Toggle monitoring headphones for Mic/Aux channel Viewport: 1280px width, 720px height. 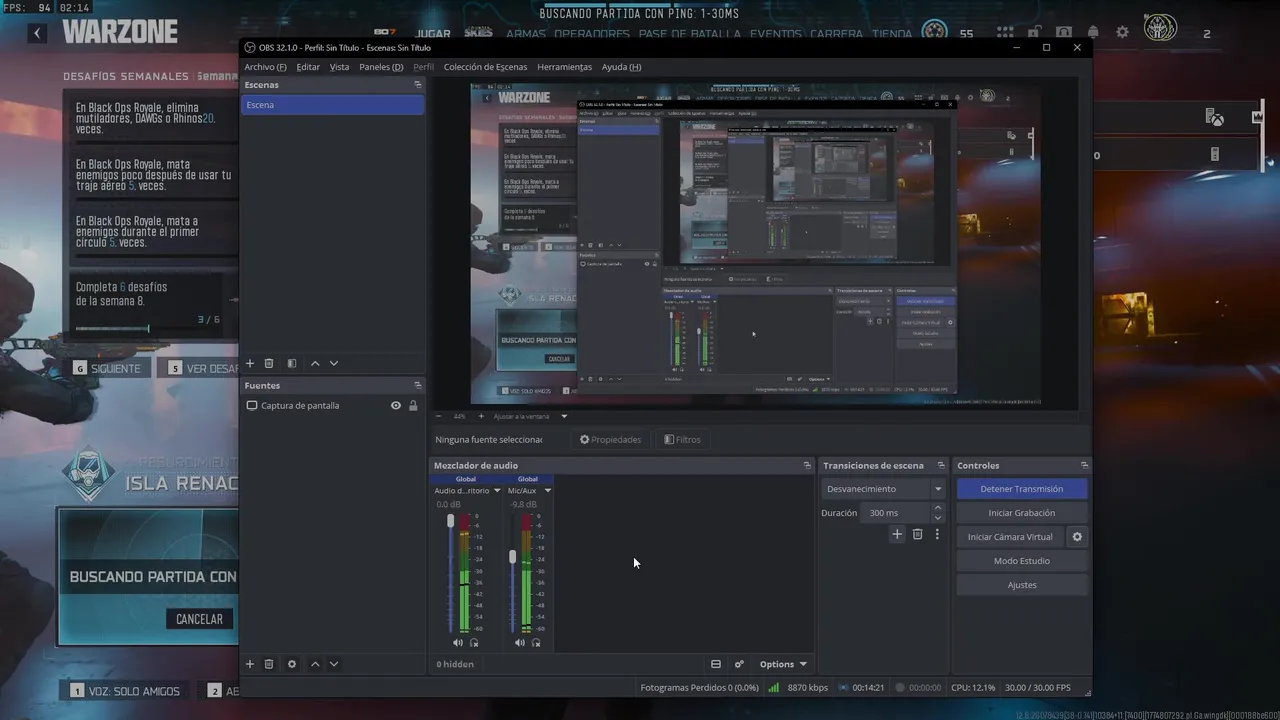(536, 642)
